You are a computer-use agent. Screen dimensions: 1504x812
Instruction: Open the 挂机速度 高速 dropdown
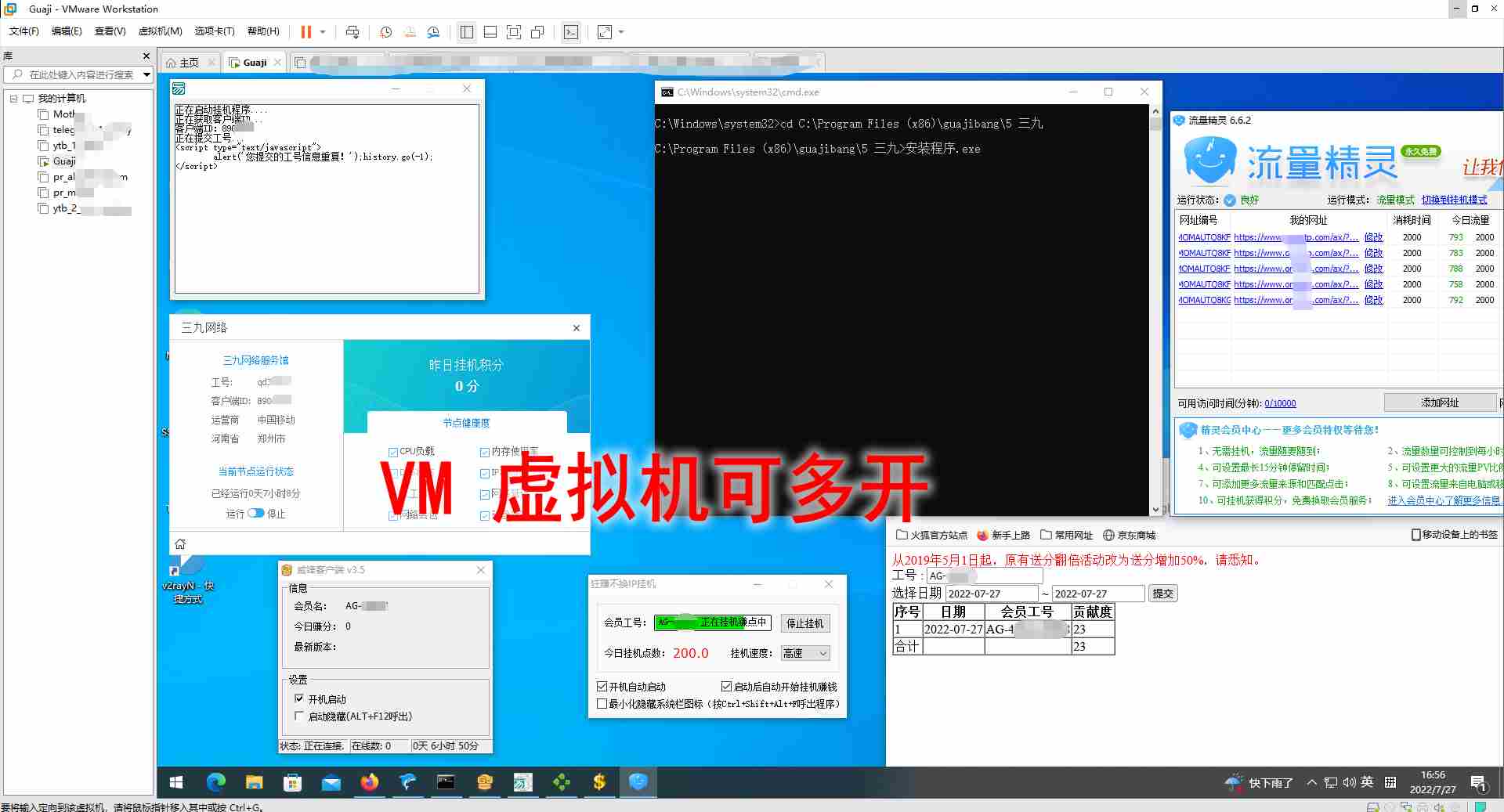coord(804,653)
